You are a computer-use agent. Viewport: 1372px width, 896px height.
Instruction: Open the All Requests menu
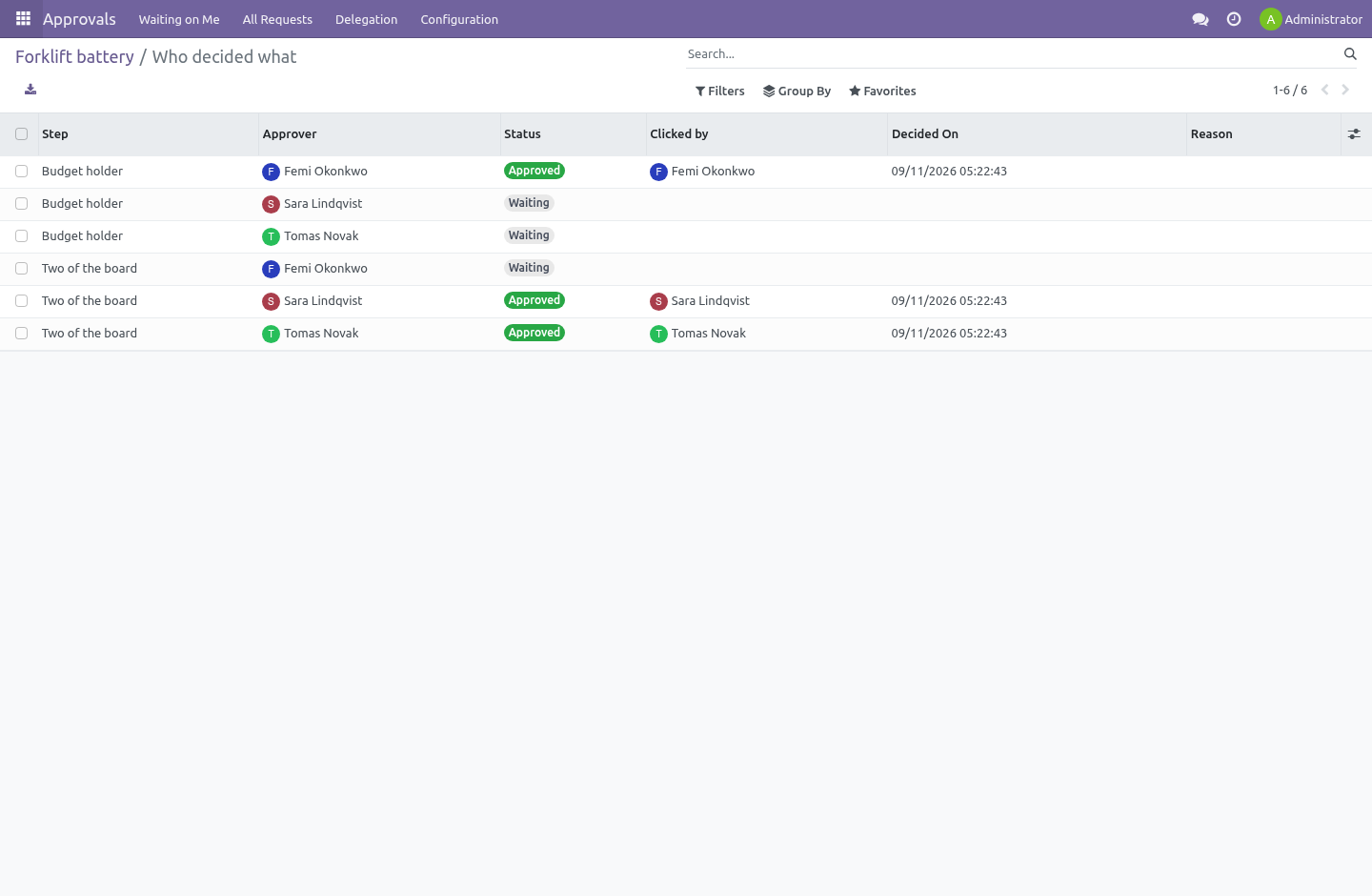277,19
